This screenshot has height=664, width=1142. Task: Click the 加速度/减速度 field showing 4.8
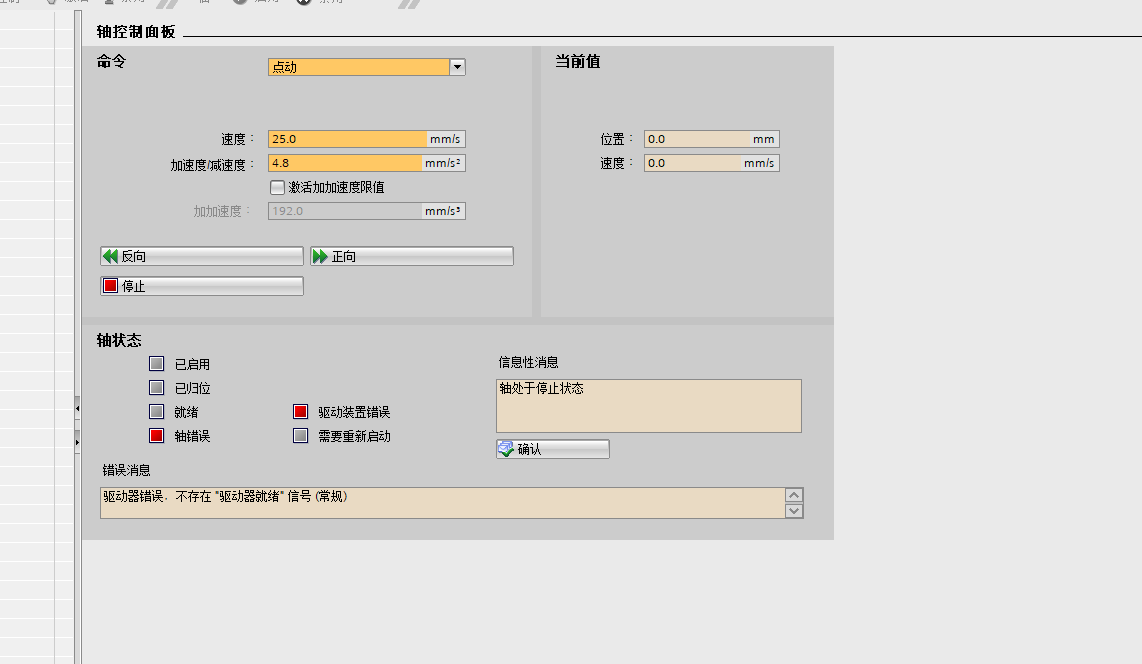coord(345,164)
